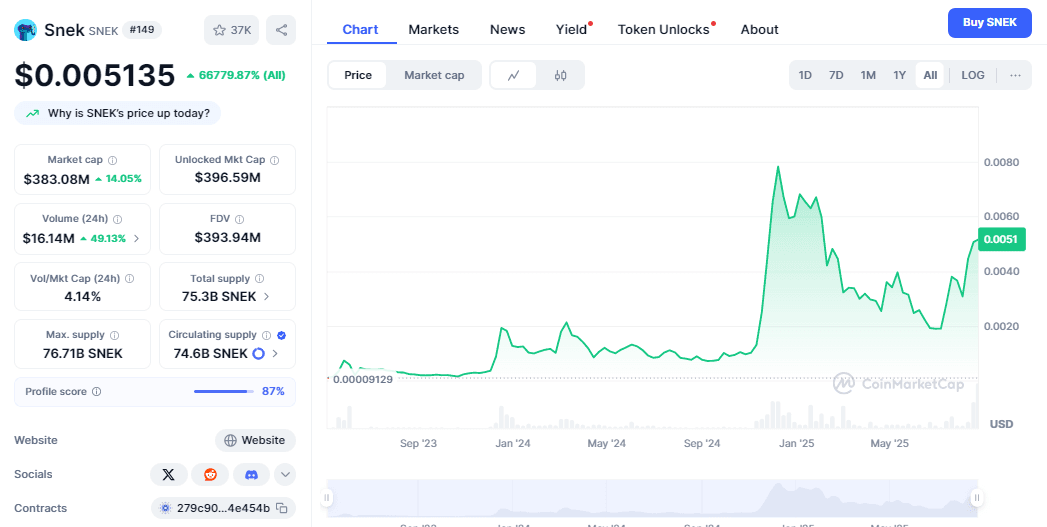Open Volume (24h) info icon
This screenshot has width=1047, height=527.
coord(118,219)
